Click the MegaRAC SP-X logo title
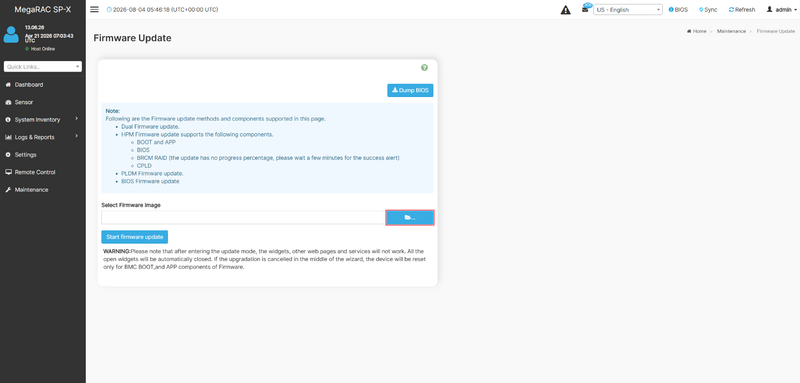800x383 pixels. (x=43, y=10)
